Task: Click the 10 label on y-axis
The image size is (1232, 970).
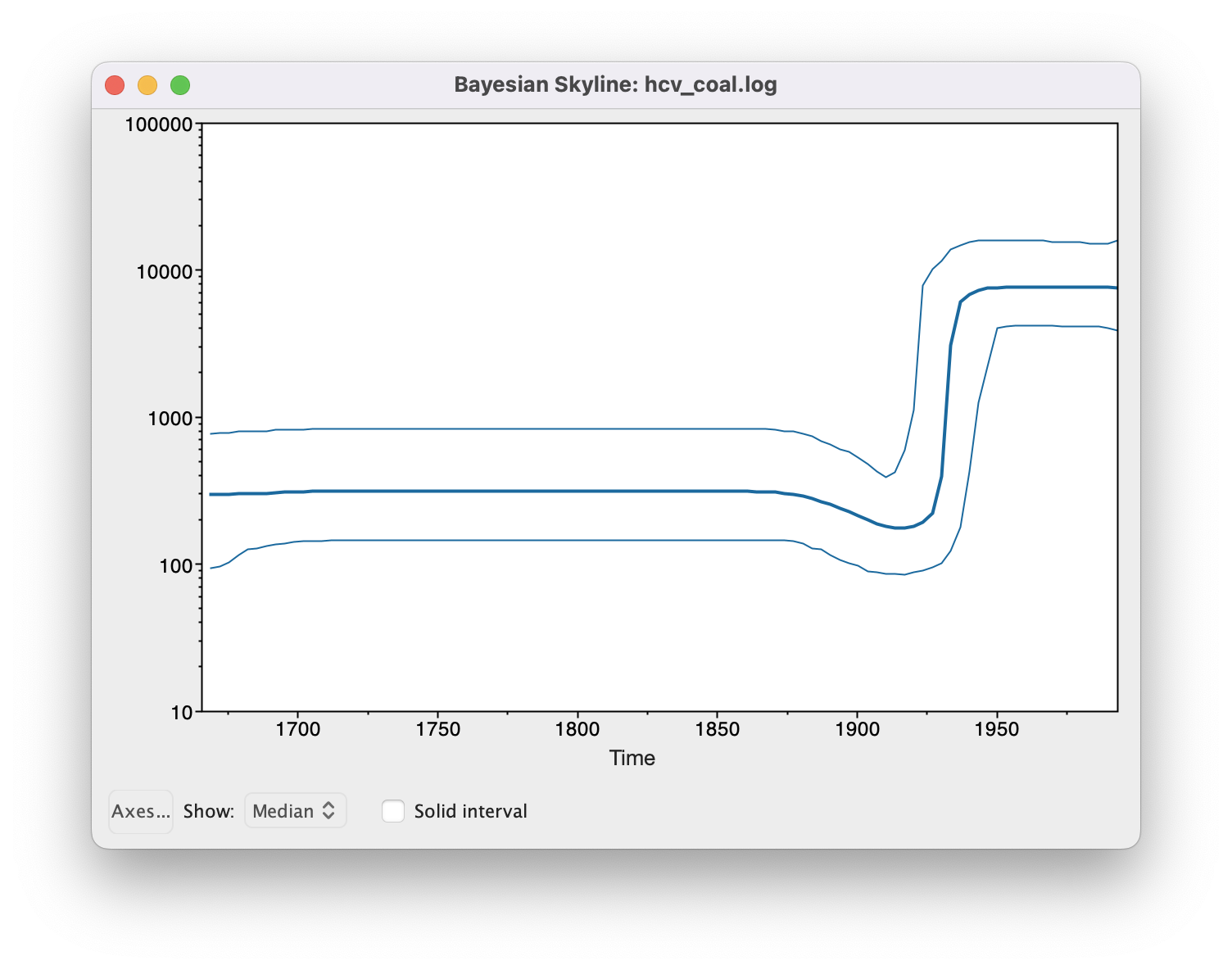Action: 182,713
